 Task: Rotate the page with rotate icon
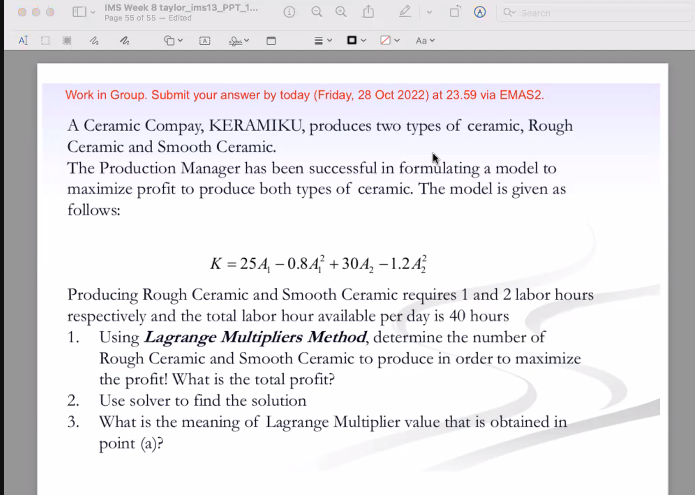click(x=455, y=12)
